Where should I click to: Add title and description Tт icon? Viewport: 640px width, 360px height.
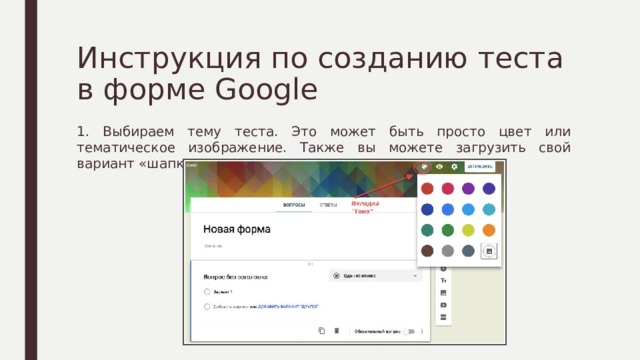(444, 281)
